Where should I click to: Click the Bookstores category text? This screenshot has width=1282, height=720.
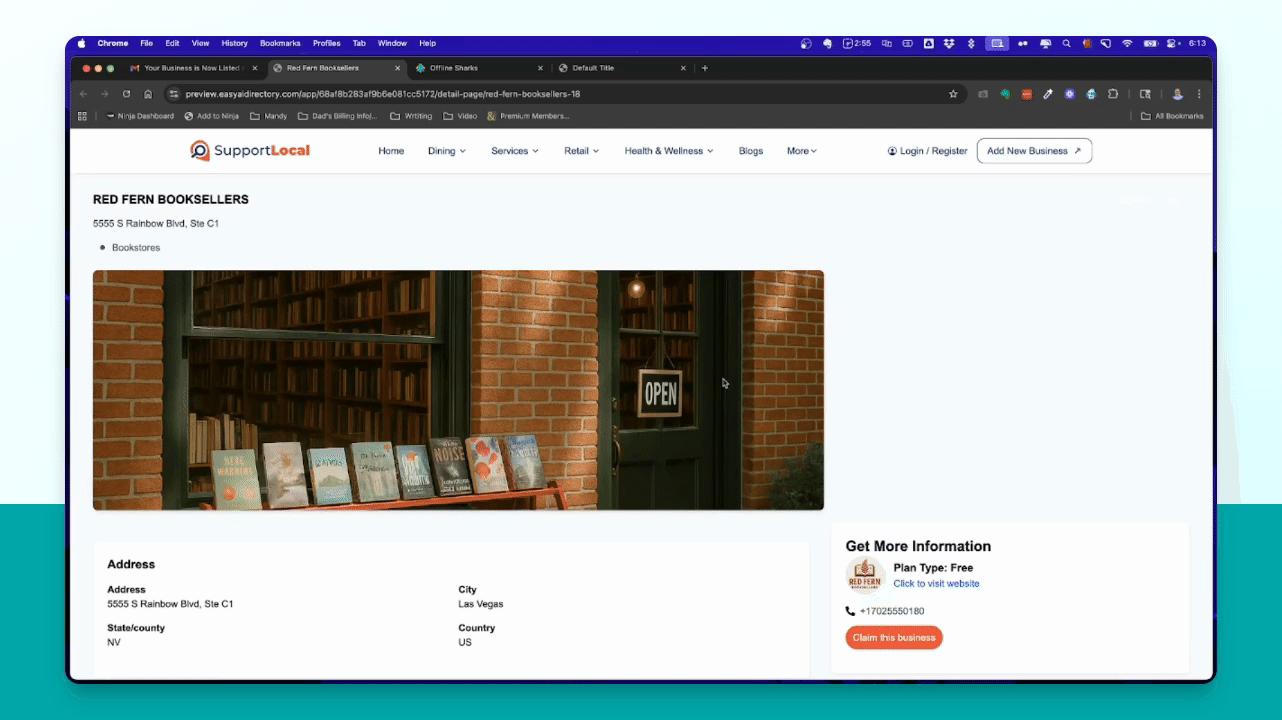136,247
